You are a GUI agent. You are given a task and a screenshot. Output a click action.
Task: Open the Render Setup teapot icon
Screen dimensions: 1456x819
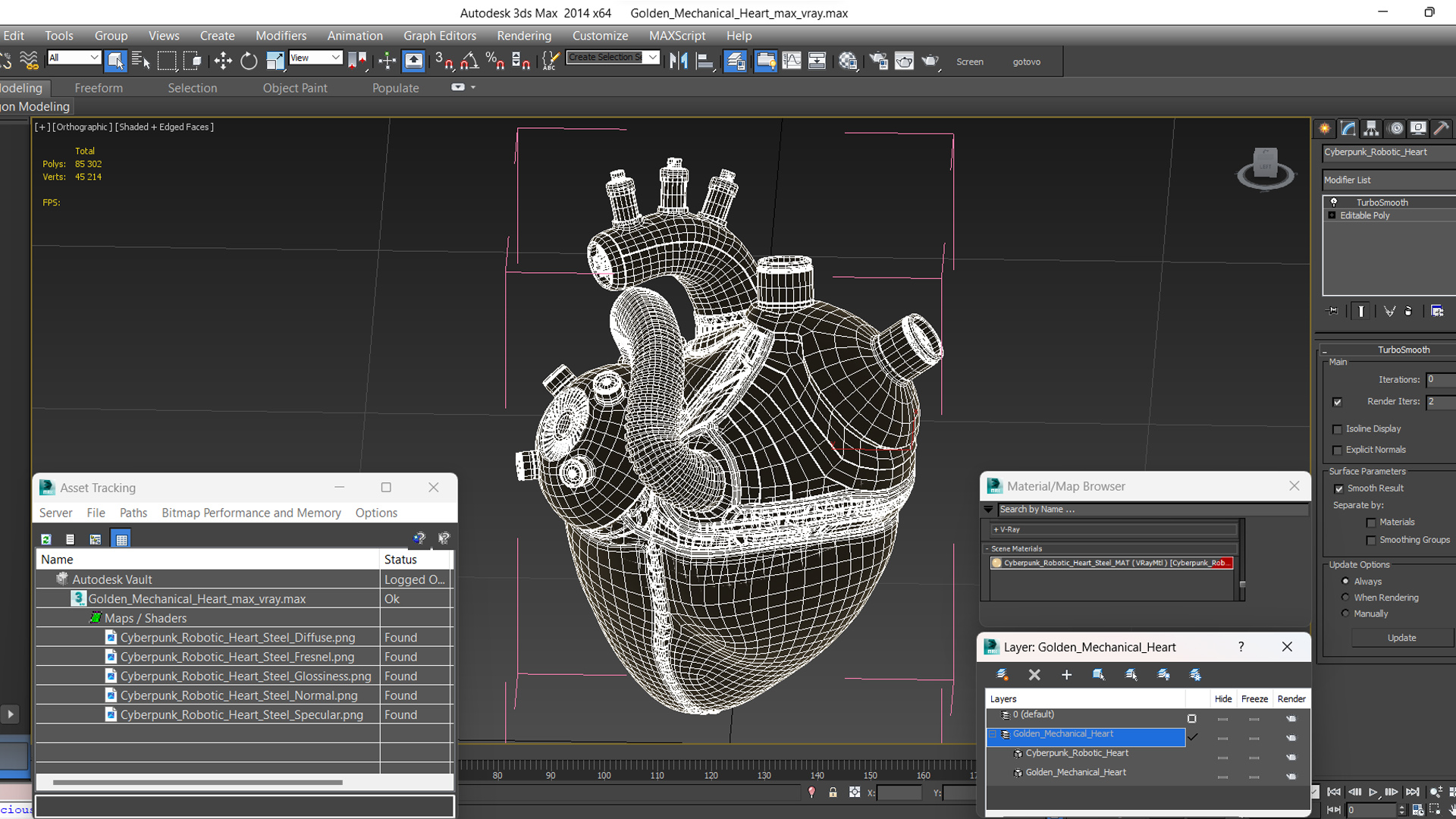(x=878, y=61)
